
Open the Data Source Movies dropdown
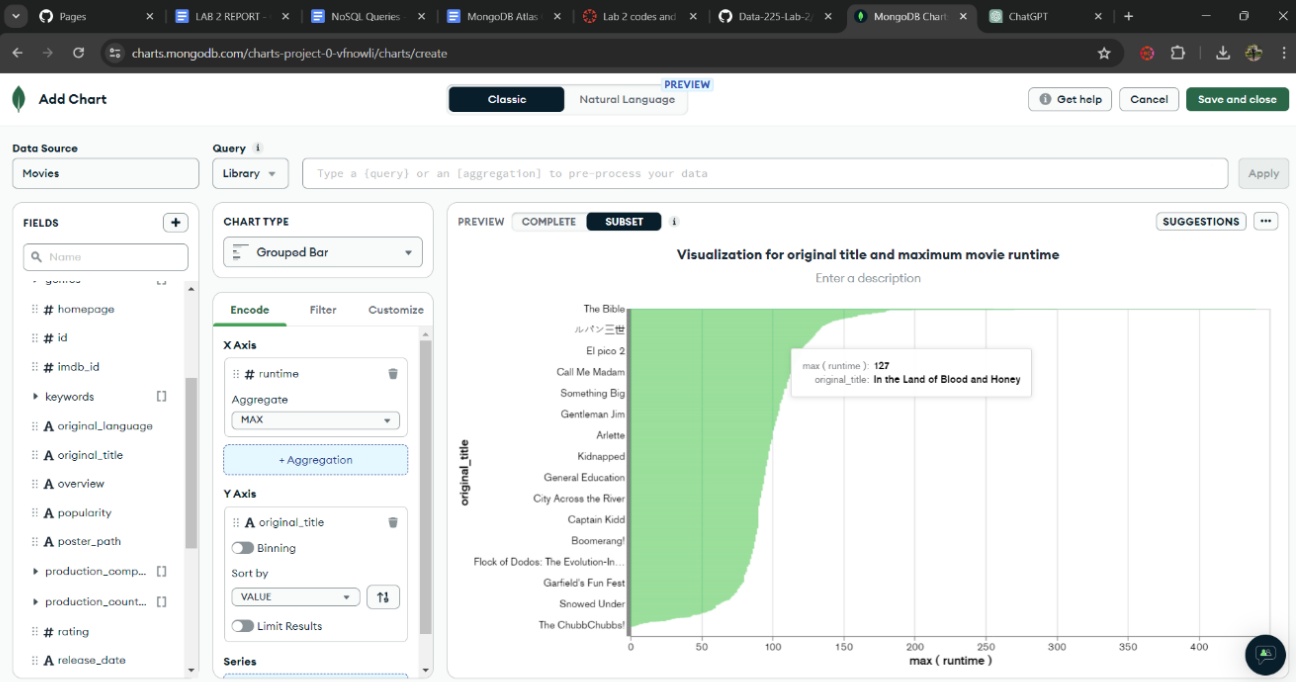(x=106, y=173)
